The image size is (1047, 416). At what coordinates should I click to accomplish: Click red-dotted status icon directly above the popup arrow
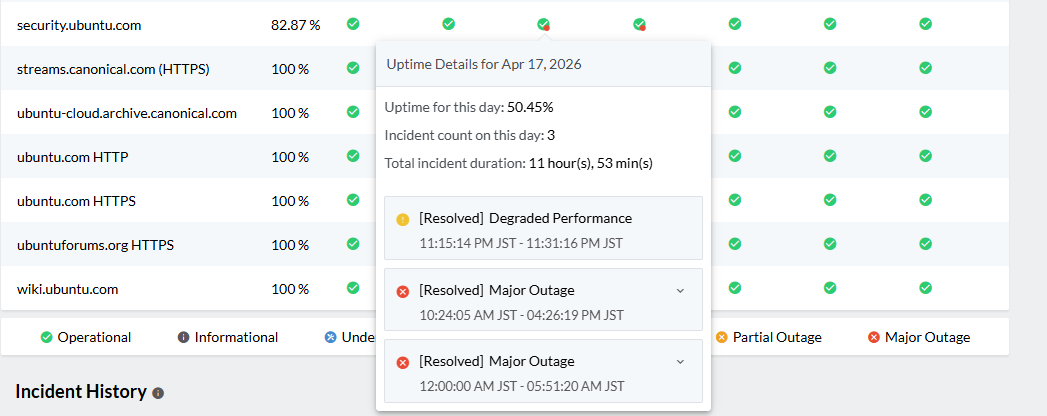[544, 25]
